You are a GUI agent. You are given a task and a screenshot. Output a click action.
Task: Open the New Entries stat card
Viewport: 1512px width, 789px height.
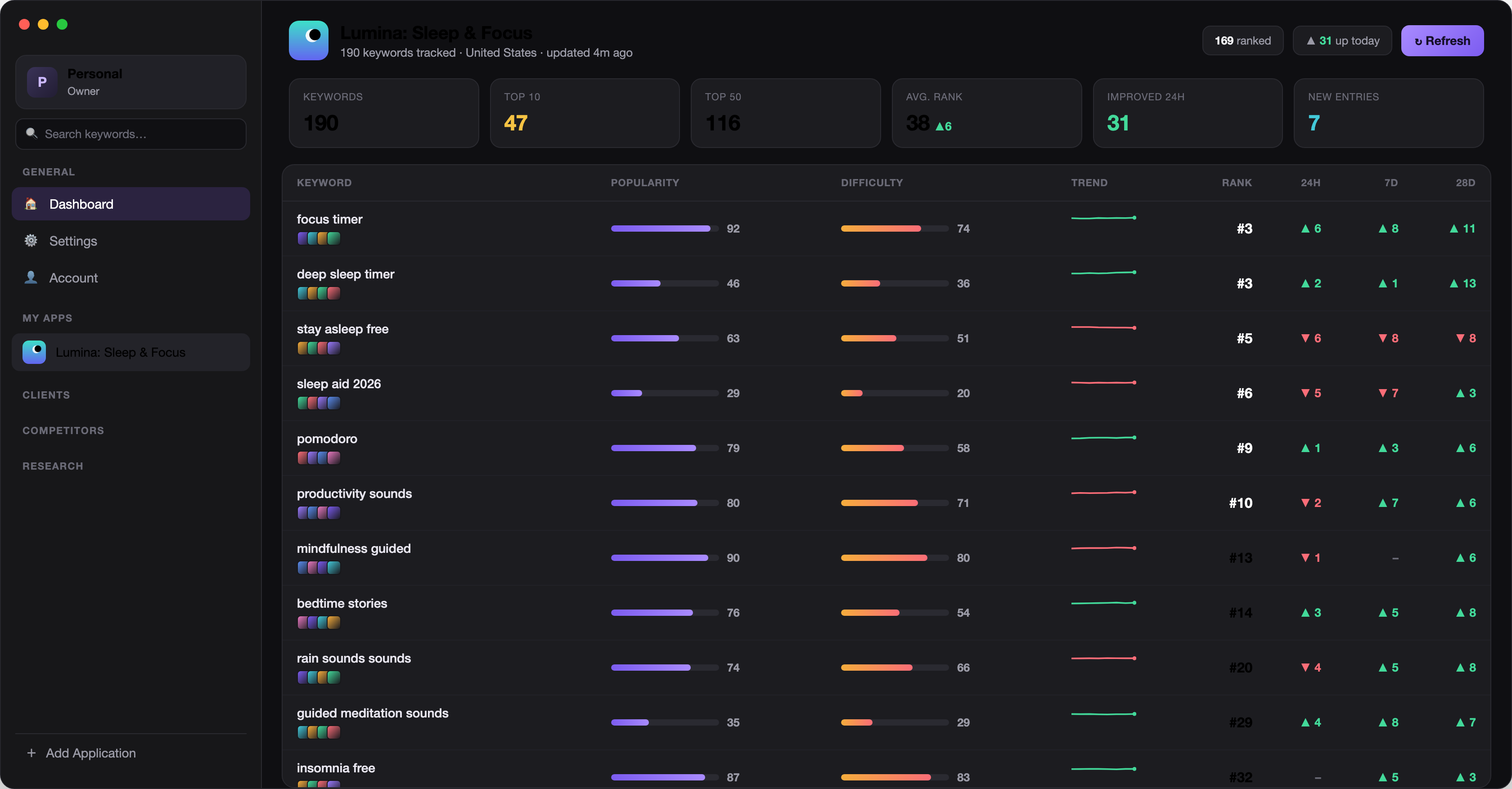[x=1389, y=113]
